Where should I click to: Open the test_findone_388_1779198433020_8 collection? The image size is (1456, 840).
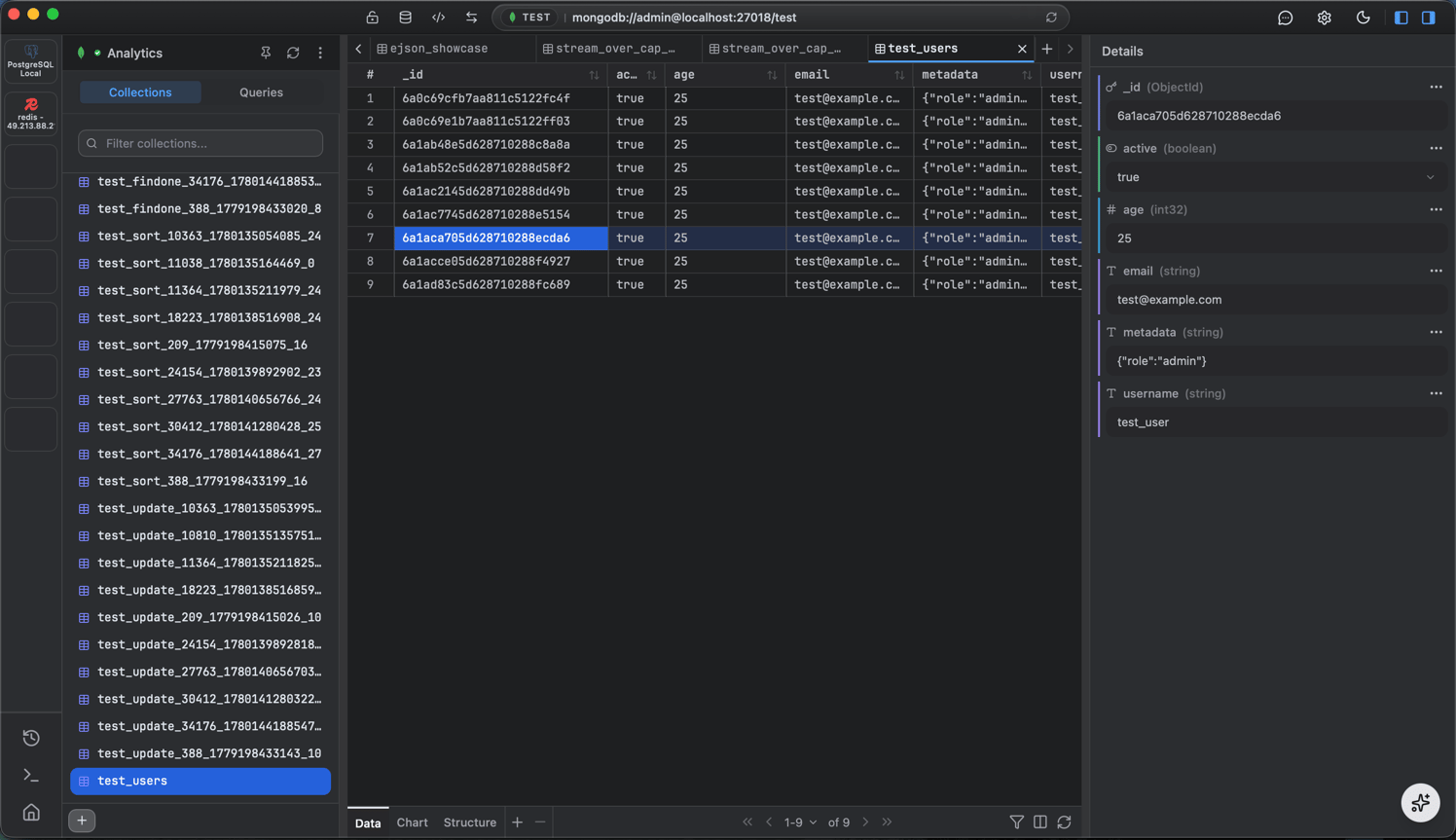[200, 208]
